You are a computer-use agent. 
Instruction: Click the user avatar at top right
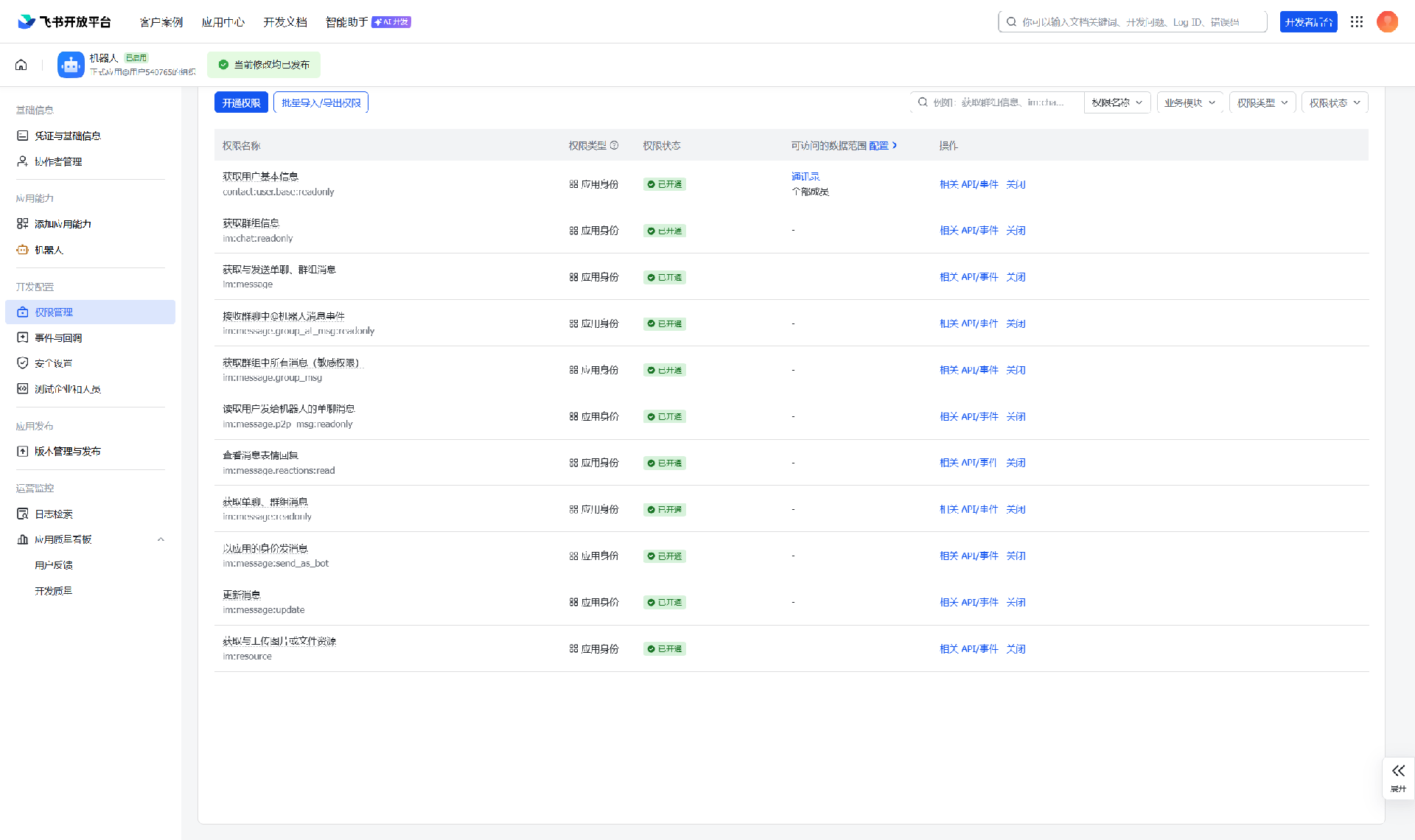click(x=1387, y=22)
